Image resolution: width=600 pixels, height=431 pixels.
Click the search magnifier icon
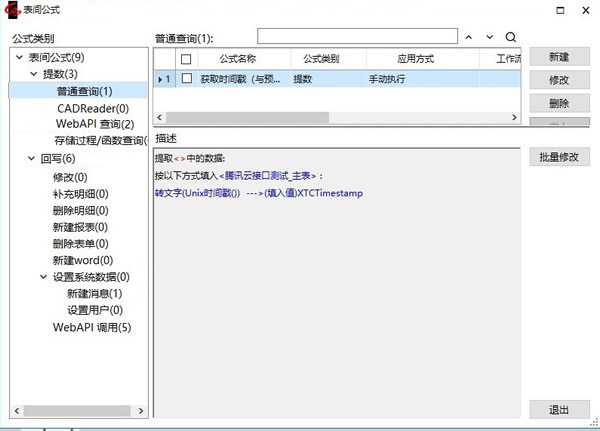pos(510,37)
